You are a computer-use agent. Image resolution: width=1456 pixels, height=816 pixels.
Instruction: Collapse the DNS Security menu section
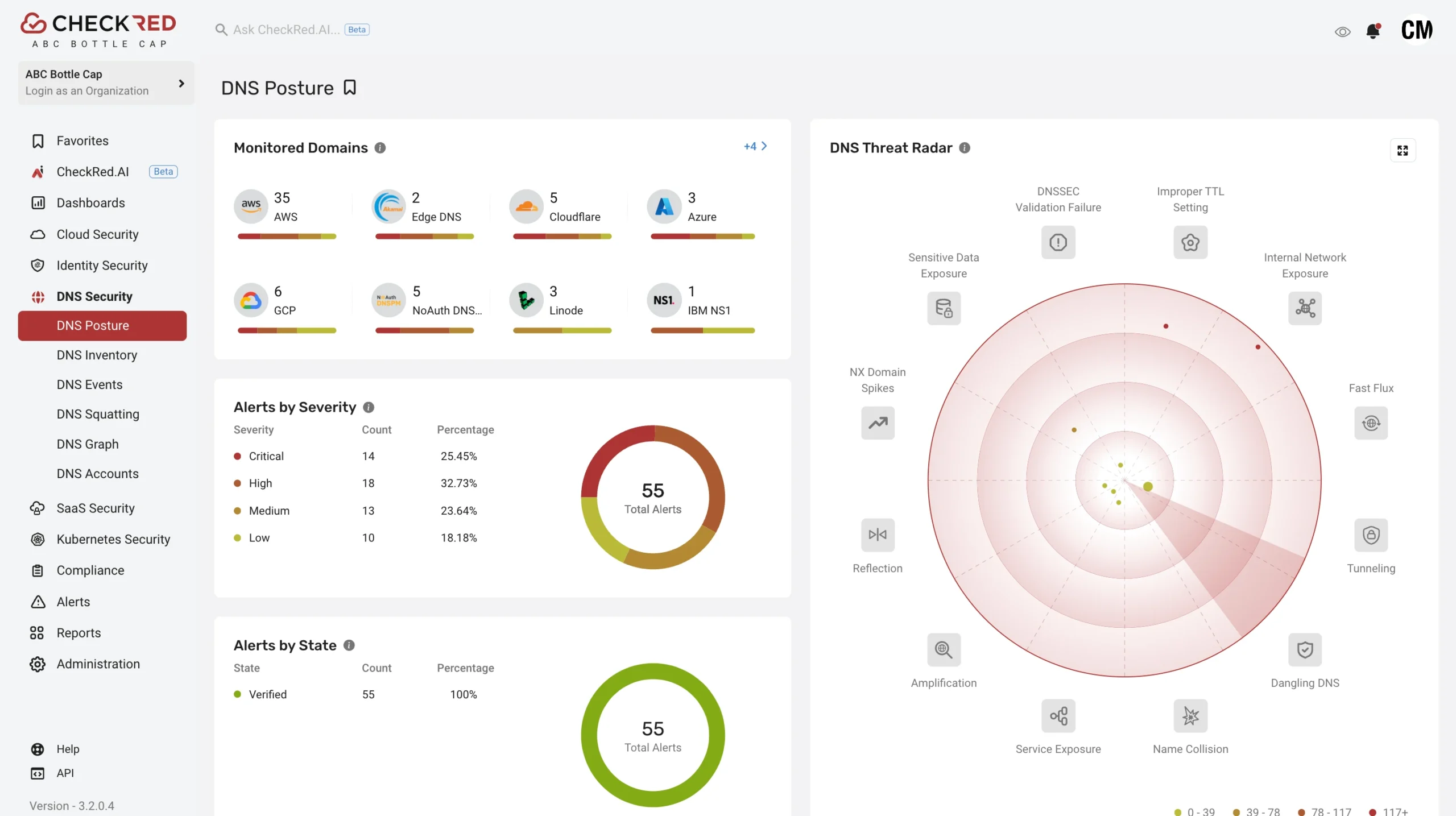[94, 296]
